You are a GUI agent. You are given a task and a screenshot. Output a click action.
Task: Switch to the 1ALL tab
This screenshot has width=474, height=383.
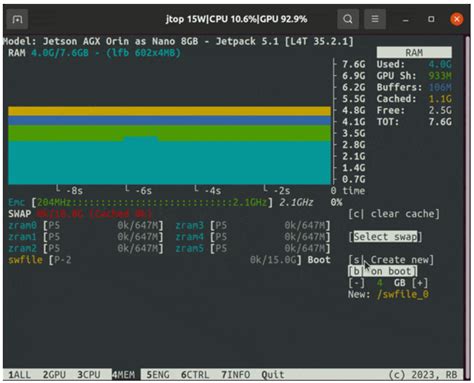pyautogui.click(x=19, y=375)
